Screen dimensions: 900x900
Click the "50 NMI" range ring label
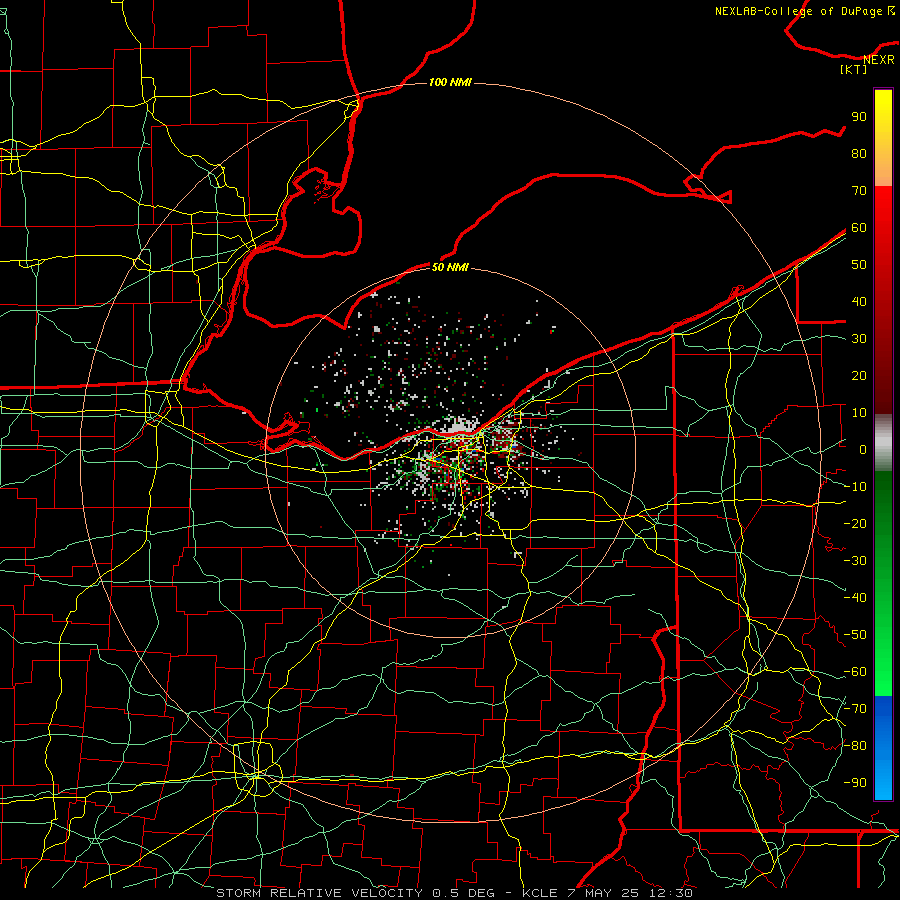coord(450,267)
